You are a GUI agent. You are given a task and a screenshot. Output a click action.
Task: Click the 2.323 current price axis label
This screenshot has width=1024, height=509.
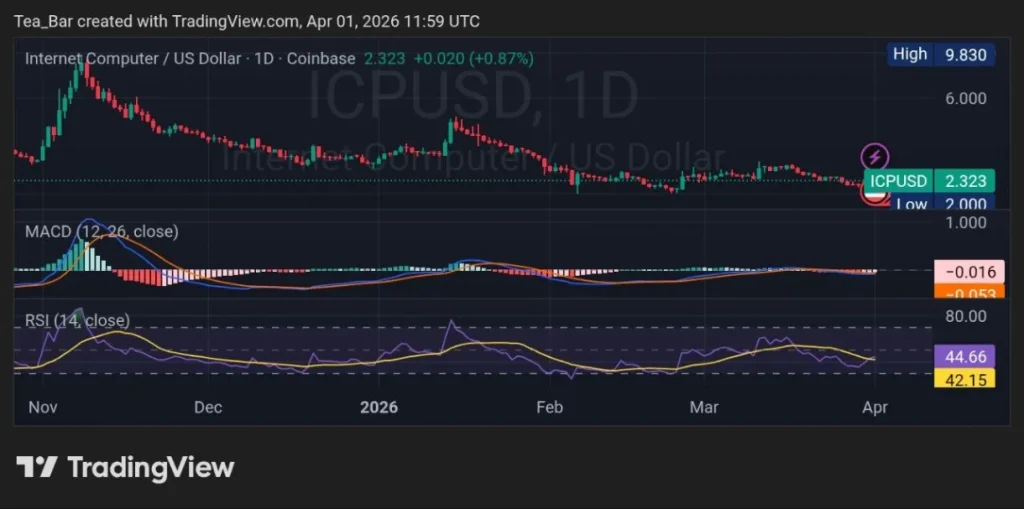(x=964, y=181)
